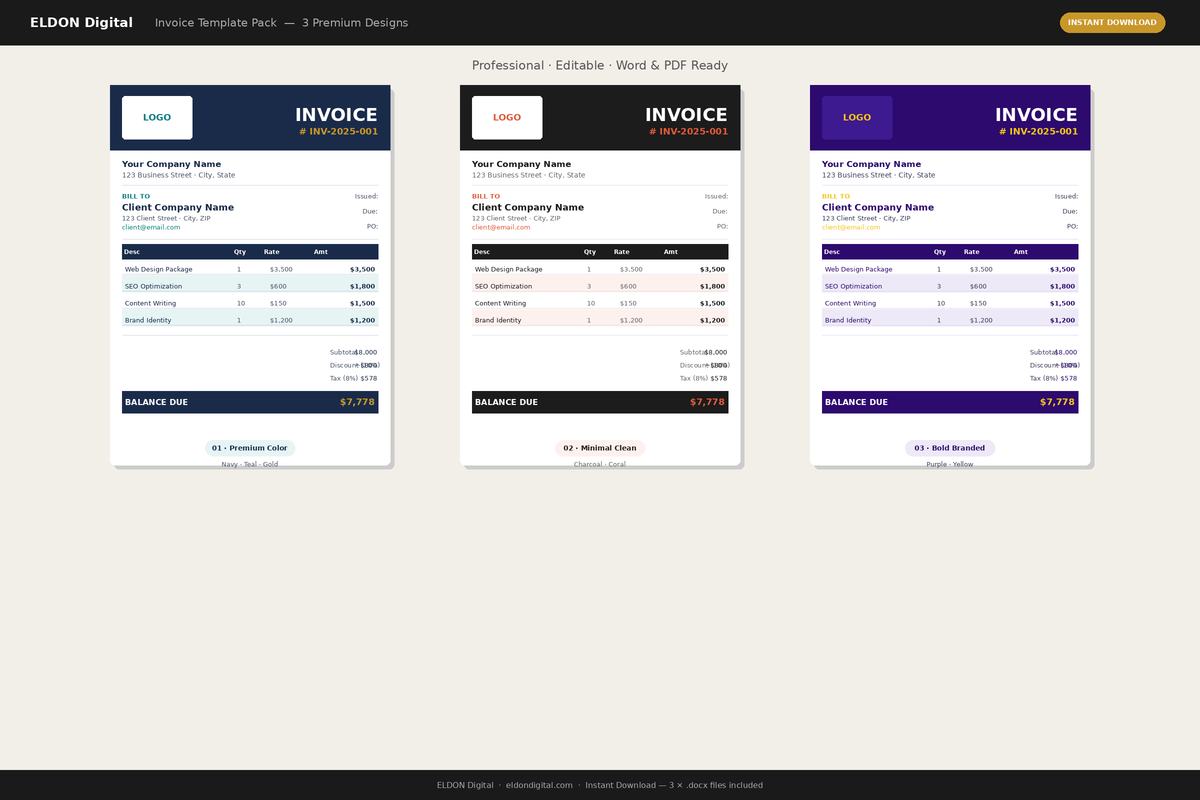Click 'Brand Identity' in purple invoice

click(x=848, y=320)
